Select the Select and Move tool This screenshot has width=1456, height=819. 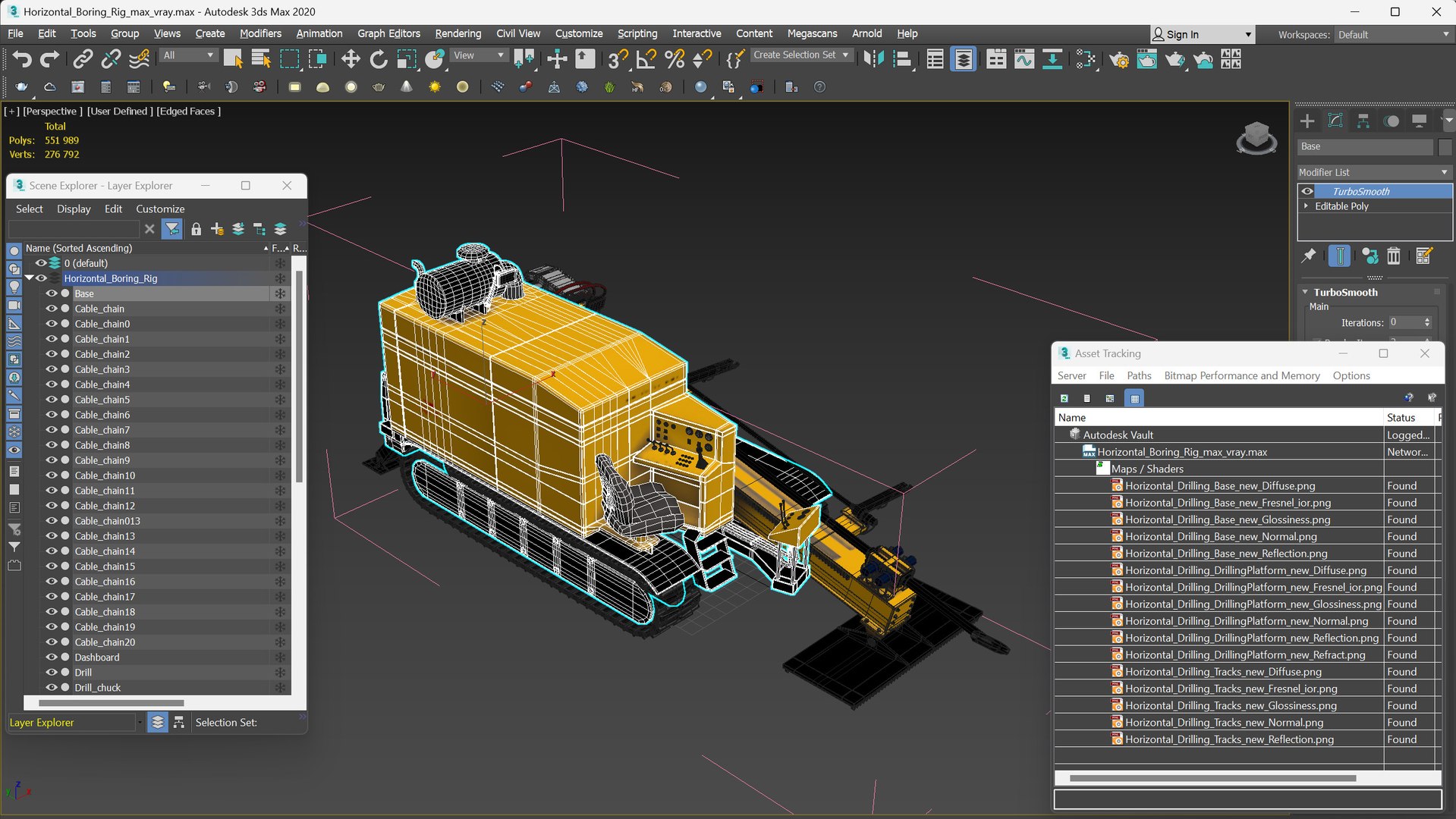[350, 59]
